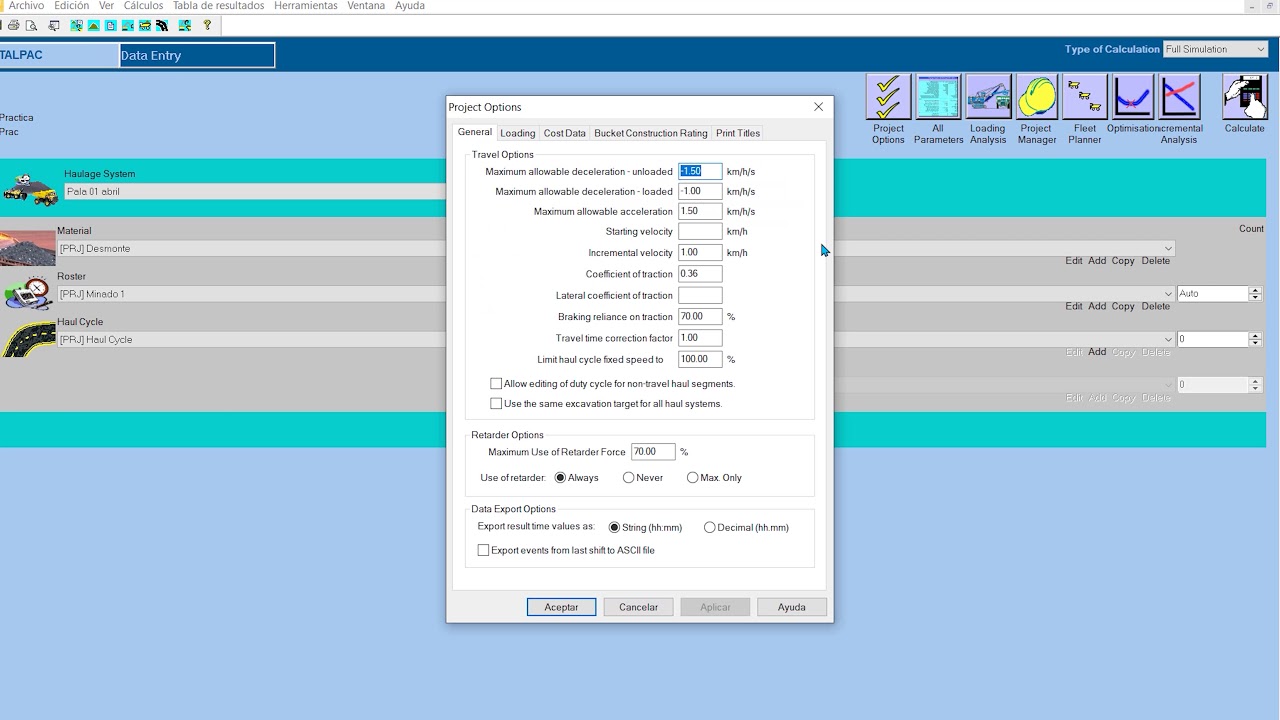Click the Roster clock icon

[29, 293]
